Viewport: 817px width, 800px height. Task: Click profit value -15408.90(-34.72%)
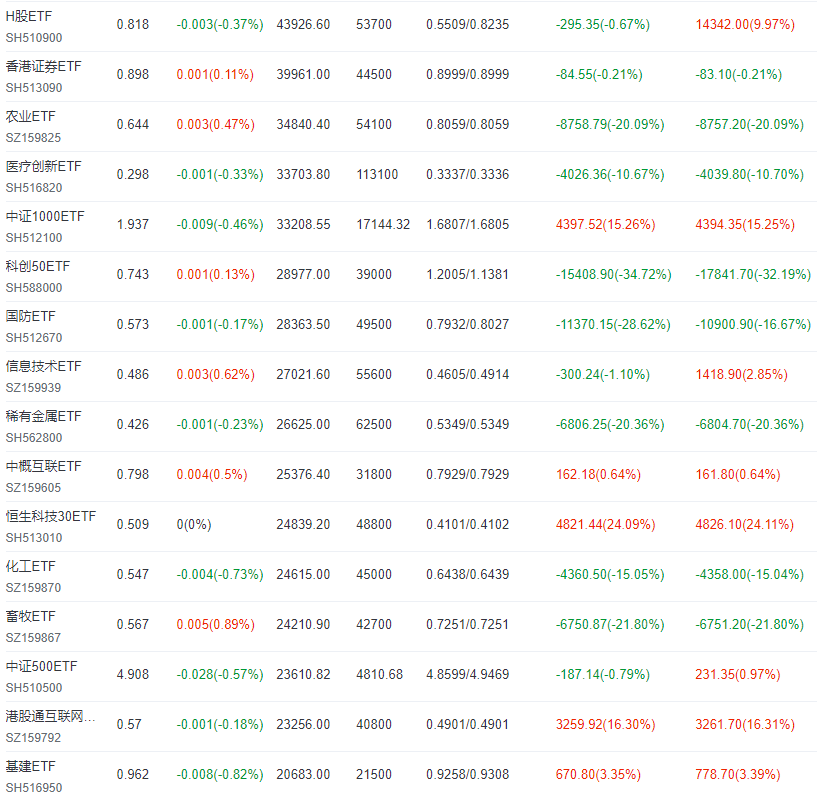coord(613,275)
